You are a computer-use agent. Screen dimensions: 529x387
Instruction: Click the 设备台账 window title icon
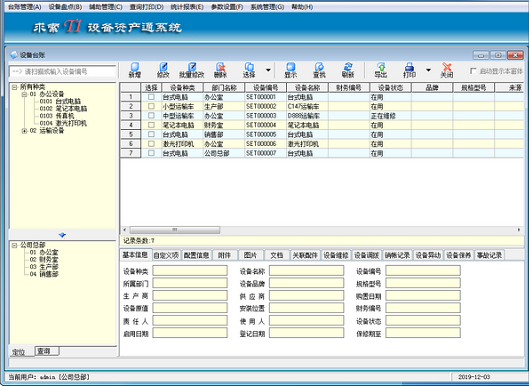point(14,55)
